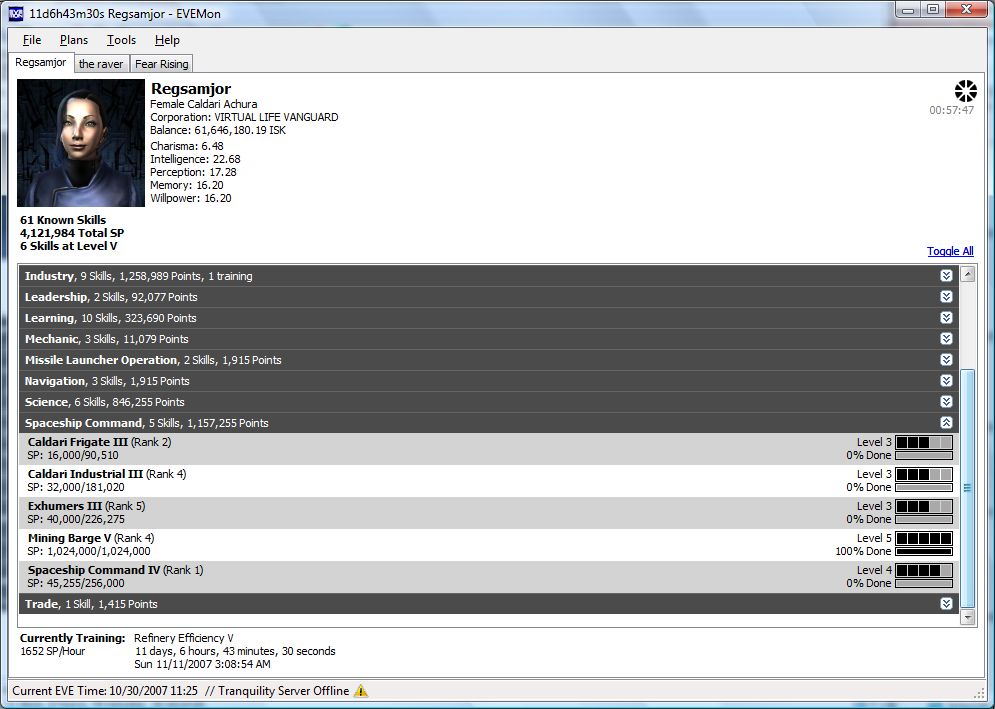This screenshot has width=995, height=709.
Task: Click Refinery Efficiency V training skill text
Action: (184, 638)
